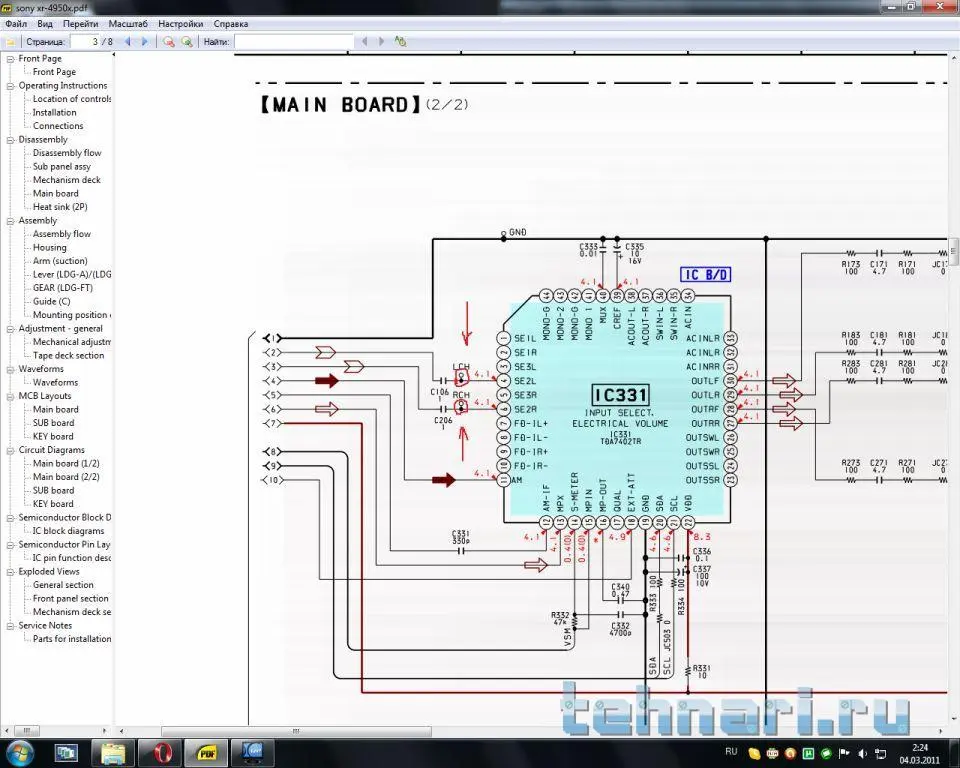The width and height of the screenshot is (960, 768).
Task: Find previous match arrow in toolbar
Action: click(x=365, y=42)
